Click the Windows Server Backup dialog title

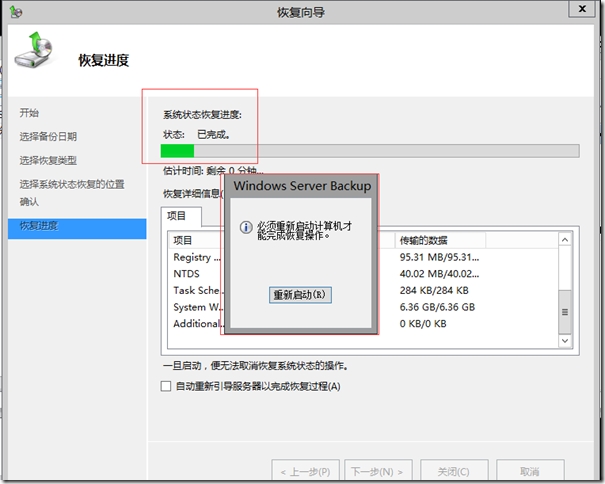[x=302, y=186]
